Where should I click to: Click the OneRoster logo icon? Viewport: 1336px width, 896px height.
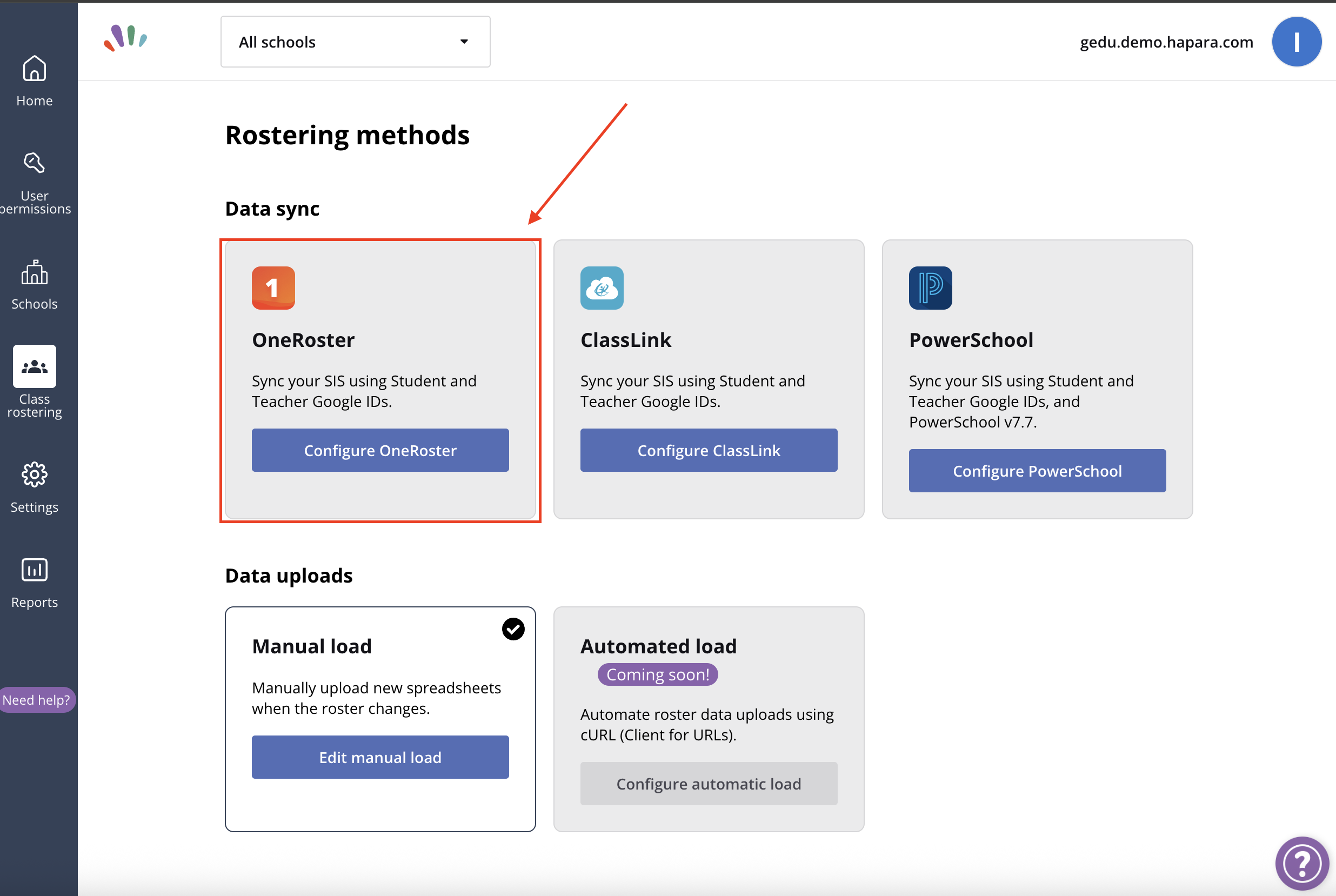(273, 288)
